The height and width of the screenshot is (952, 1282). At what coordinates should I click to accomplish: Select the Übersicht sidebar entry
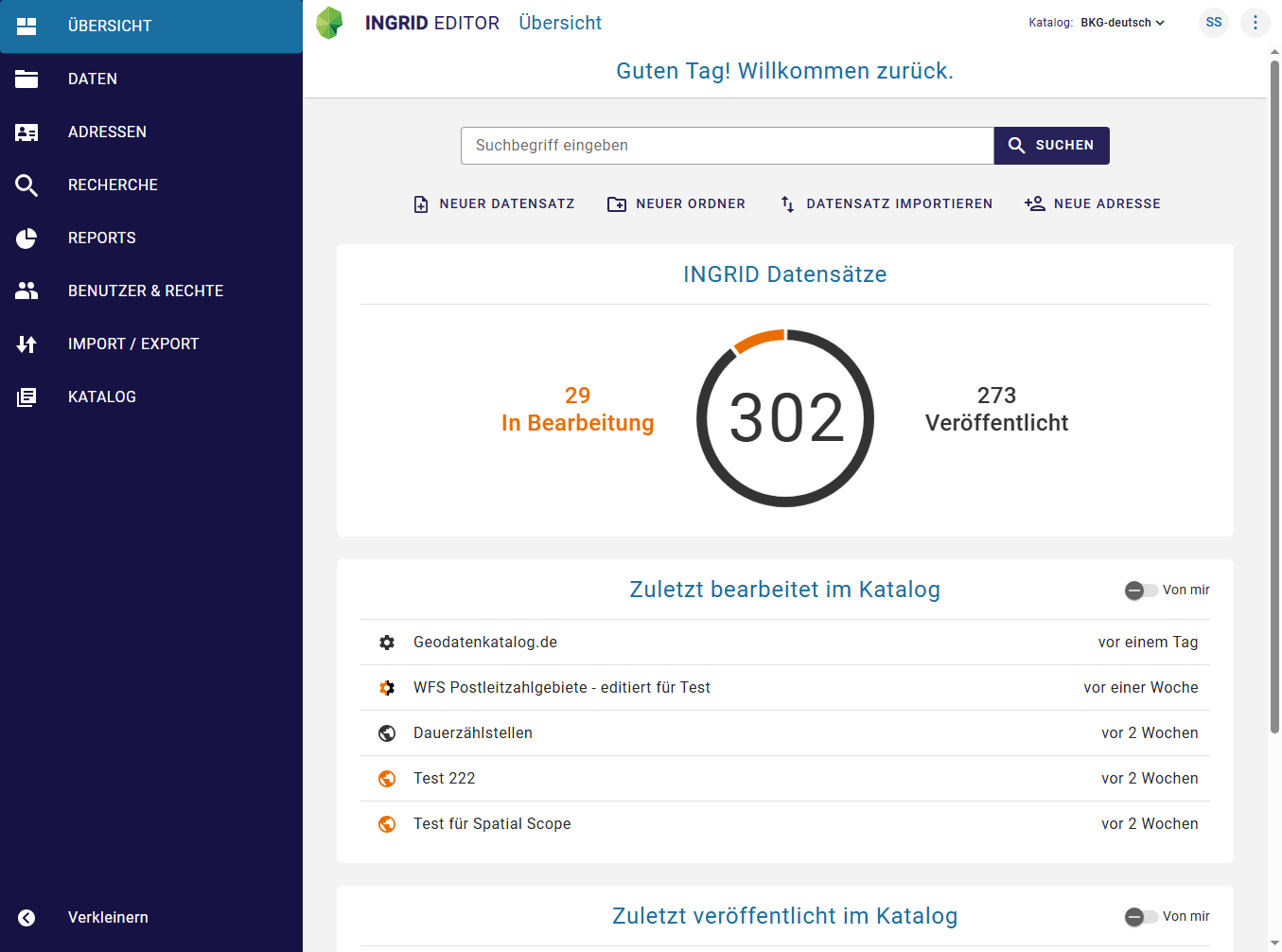pyautogui.click(x=151, y=26)
